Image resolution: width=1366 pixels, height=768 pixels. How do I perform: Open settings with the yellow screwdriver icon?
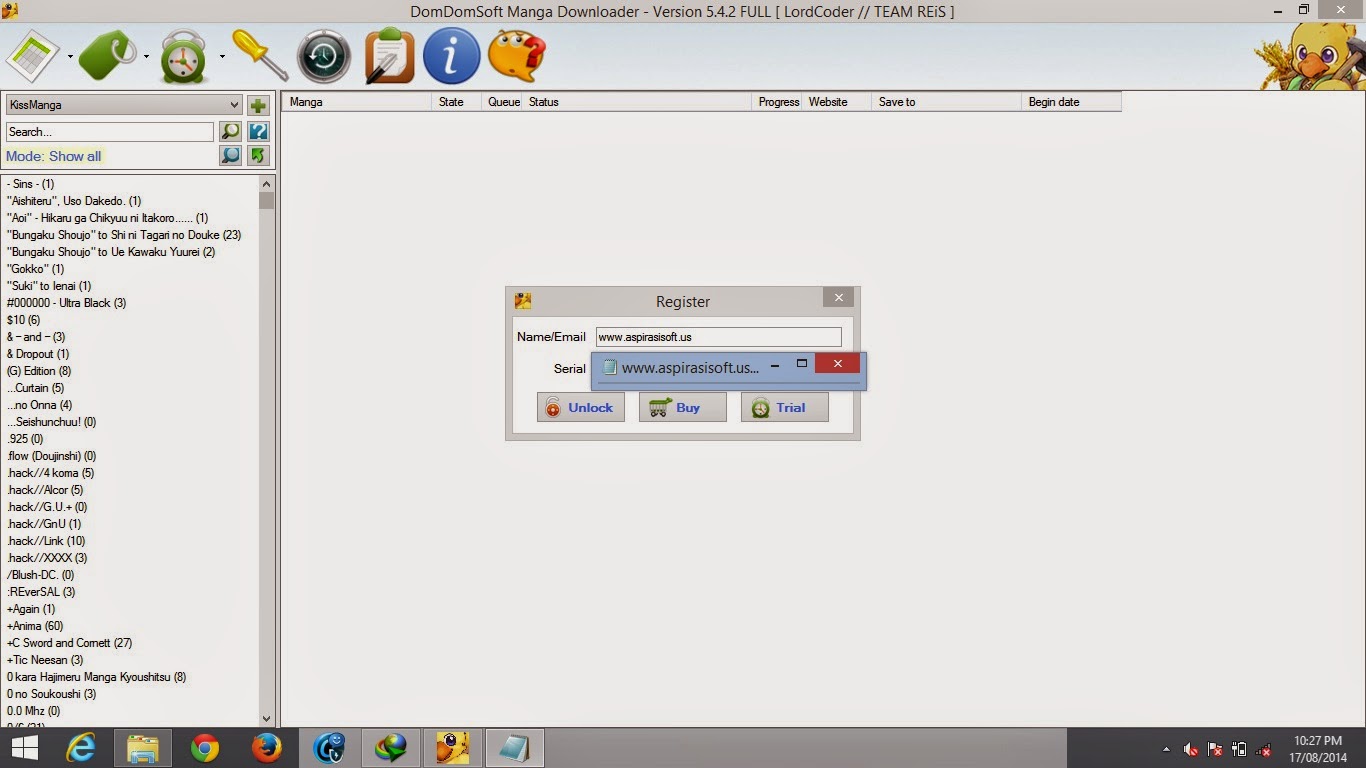260,55
